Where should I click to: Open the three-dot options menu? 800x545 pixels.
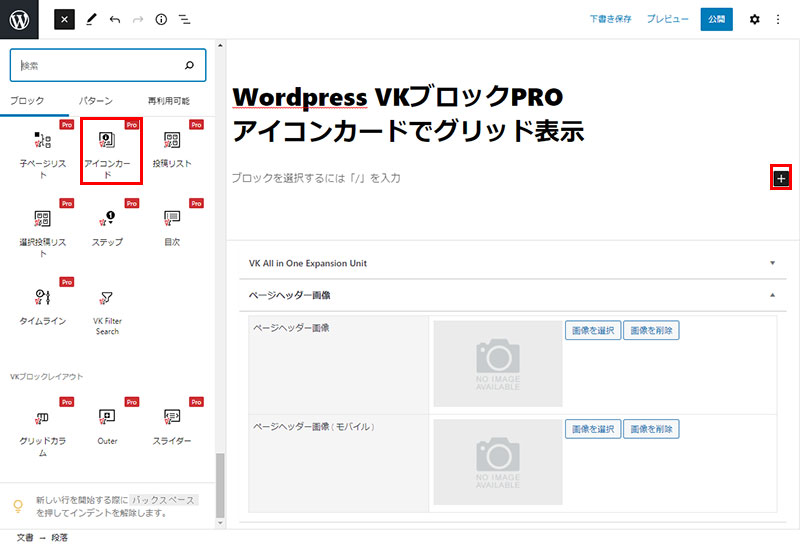pyautogui.click(x=778, y=19)
